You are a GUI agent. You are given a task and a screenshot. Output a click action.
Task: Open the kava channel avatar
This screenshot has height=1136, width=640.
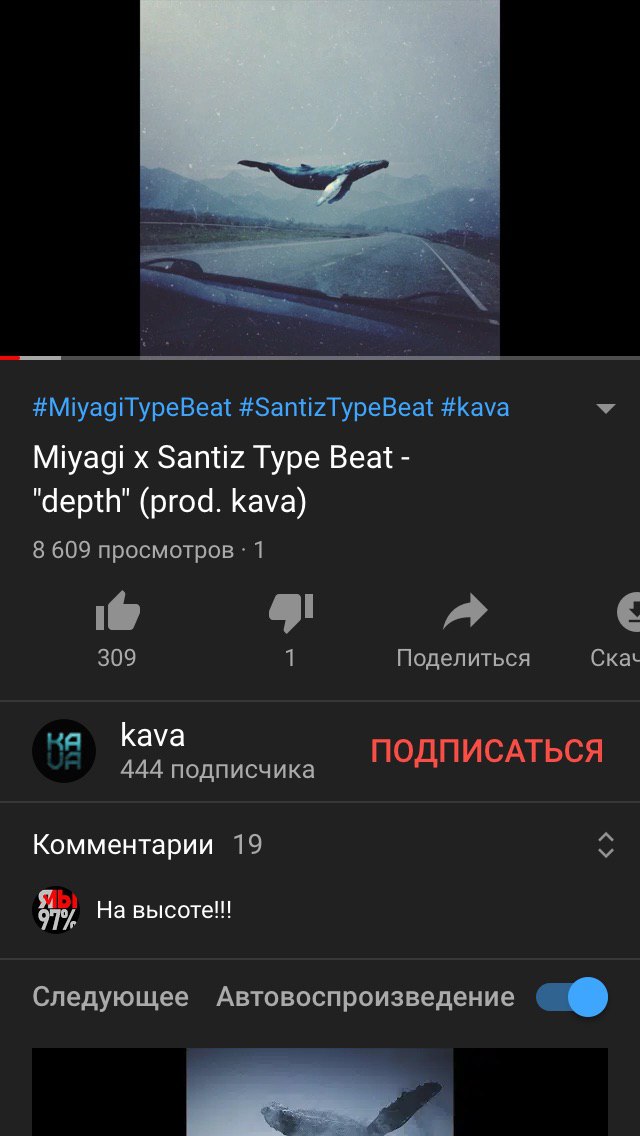64,751
